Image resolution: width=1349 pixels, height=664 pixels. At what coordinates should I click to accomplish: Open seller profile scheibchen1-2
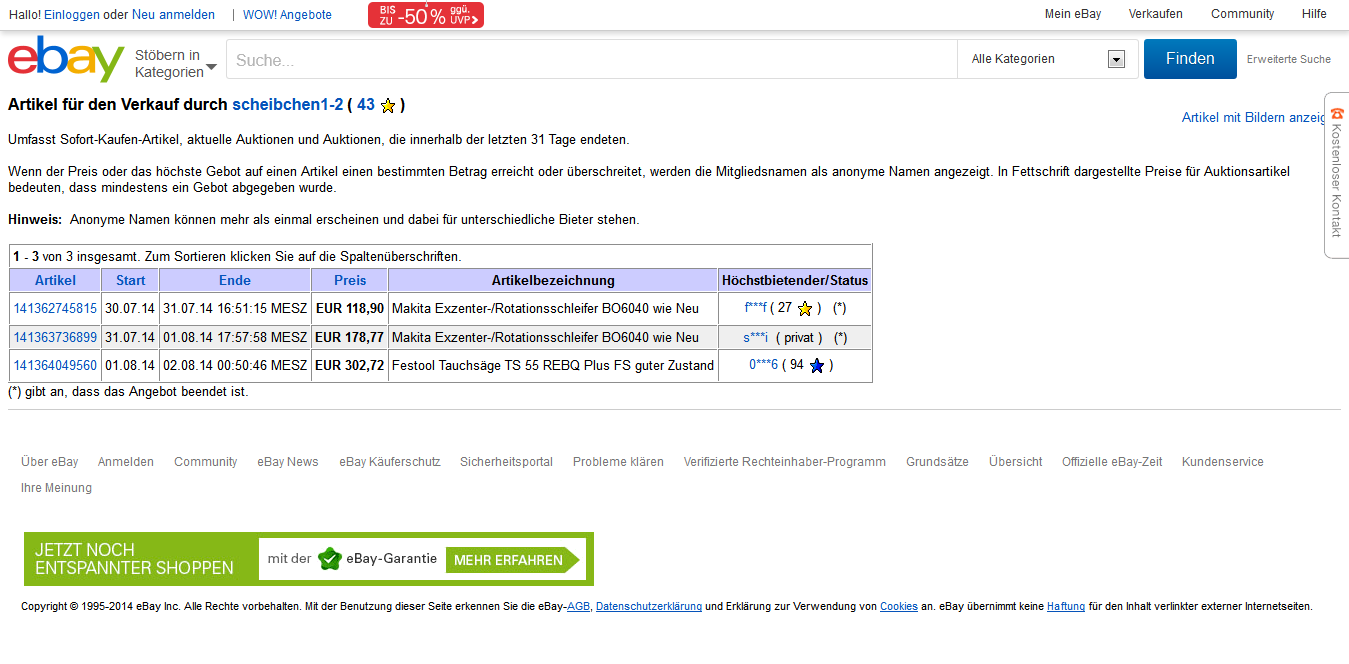288,105
